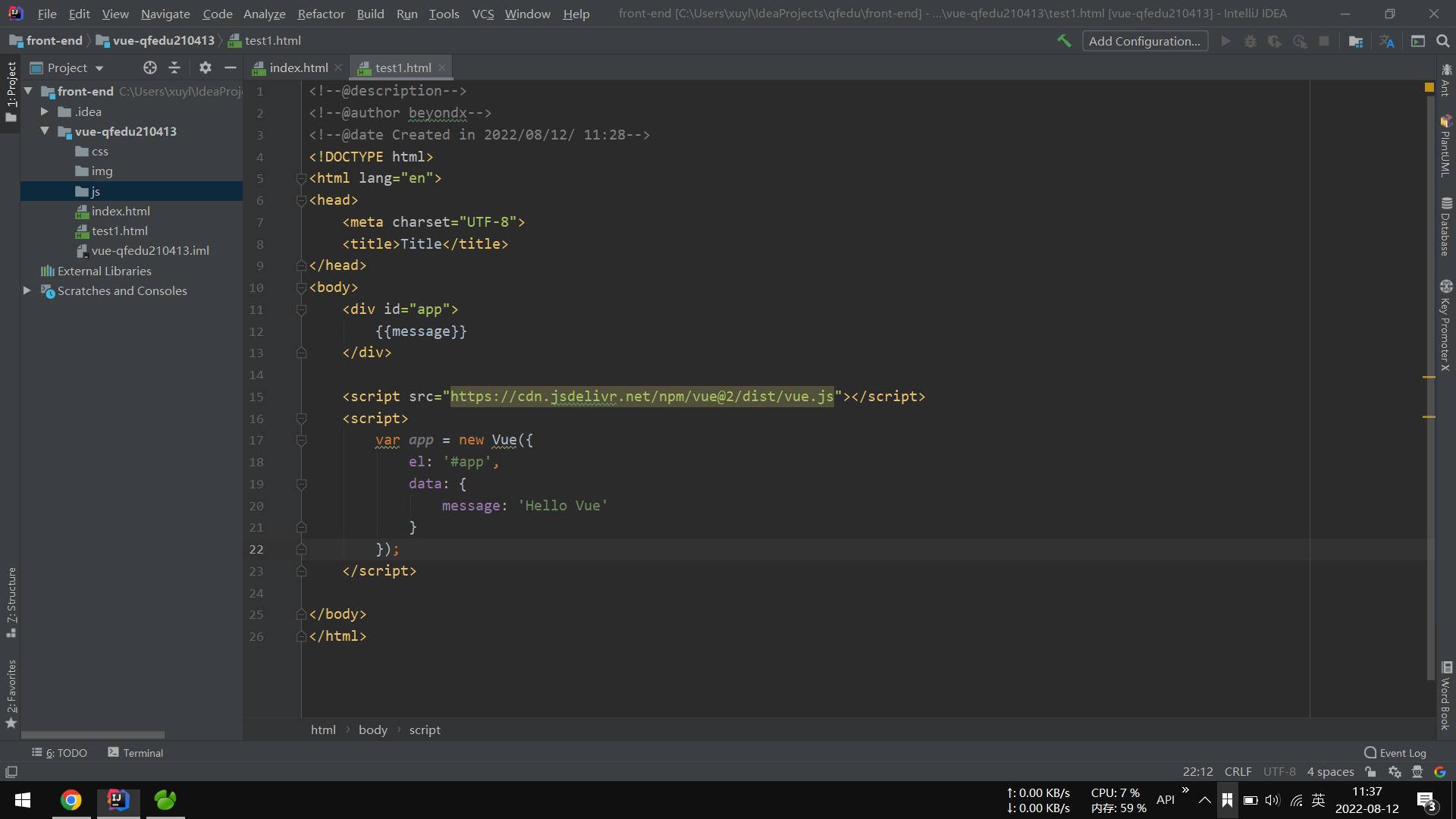The width and height of the screenshot is (1456, 819).
Task: Fold the html tag at line 5
Action: click(x=301, y=178)
